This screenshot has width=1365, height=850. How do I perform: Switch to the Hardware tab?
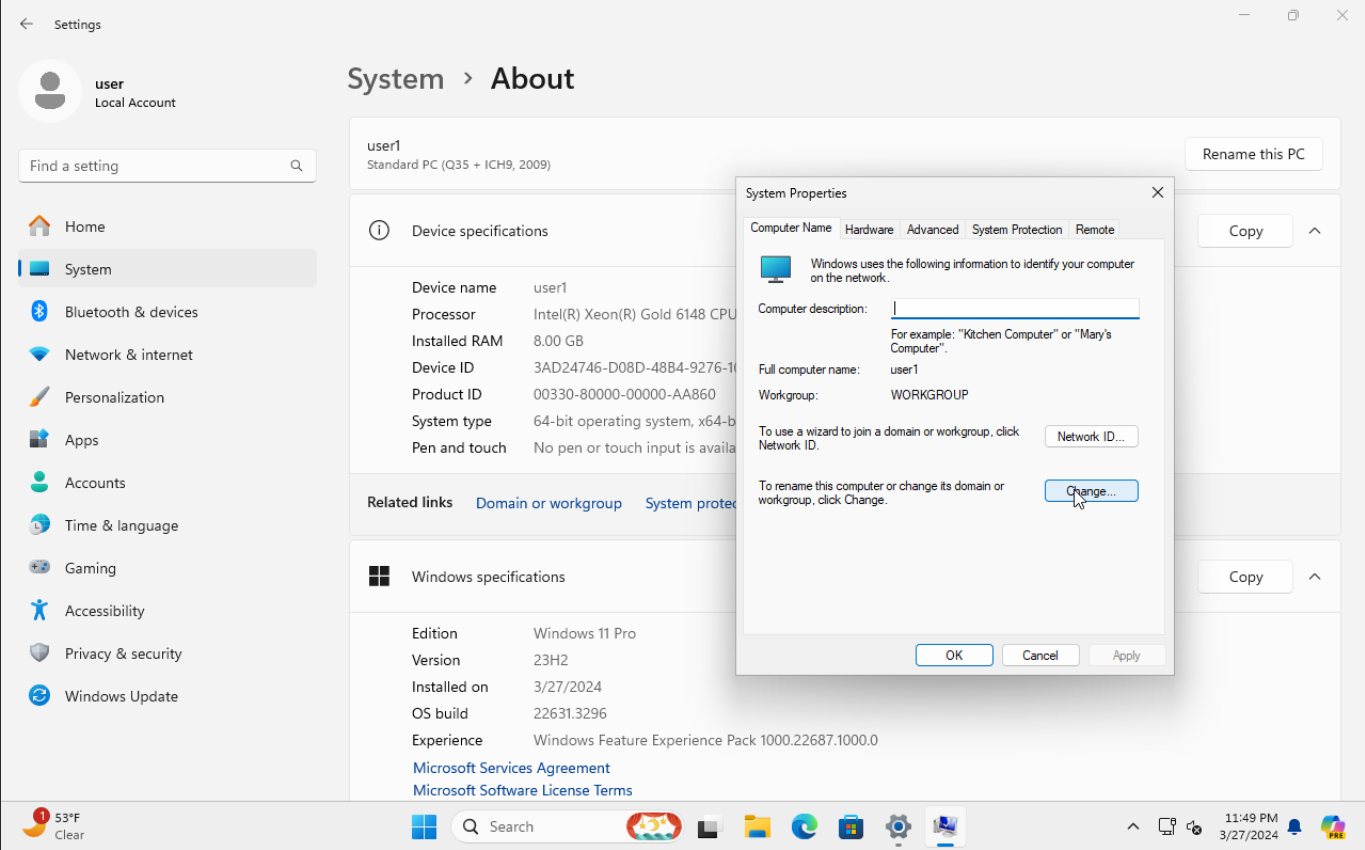pos(869,229)
